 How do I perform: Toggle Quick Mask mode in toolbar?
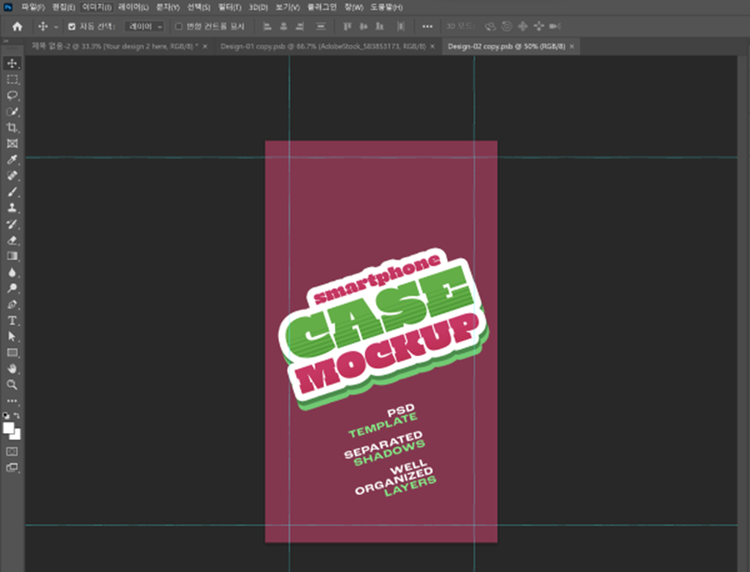13,451
